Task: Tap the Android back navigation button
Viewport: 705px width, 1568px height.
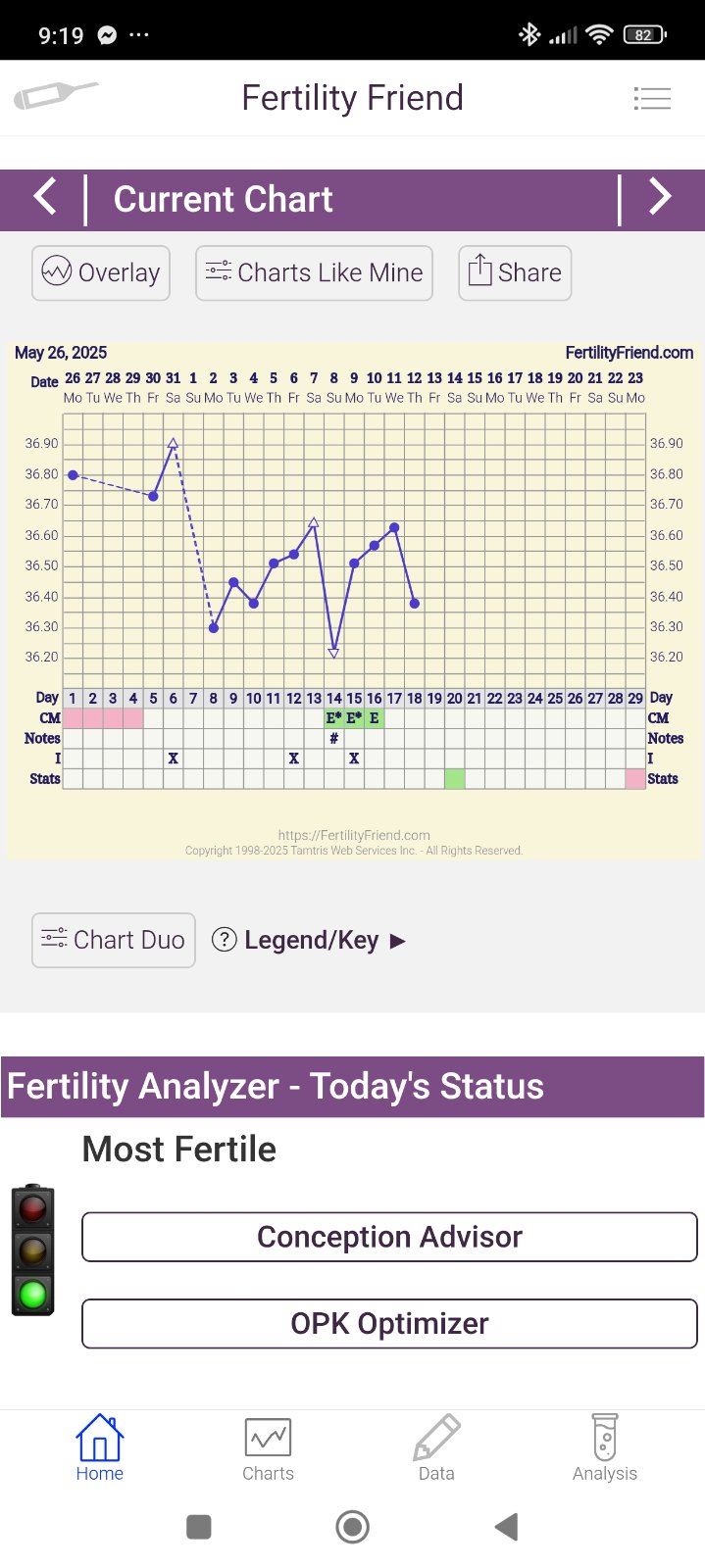Action: (506, 1526)
